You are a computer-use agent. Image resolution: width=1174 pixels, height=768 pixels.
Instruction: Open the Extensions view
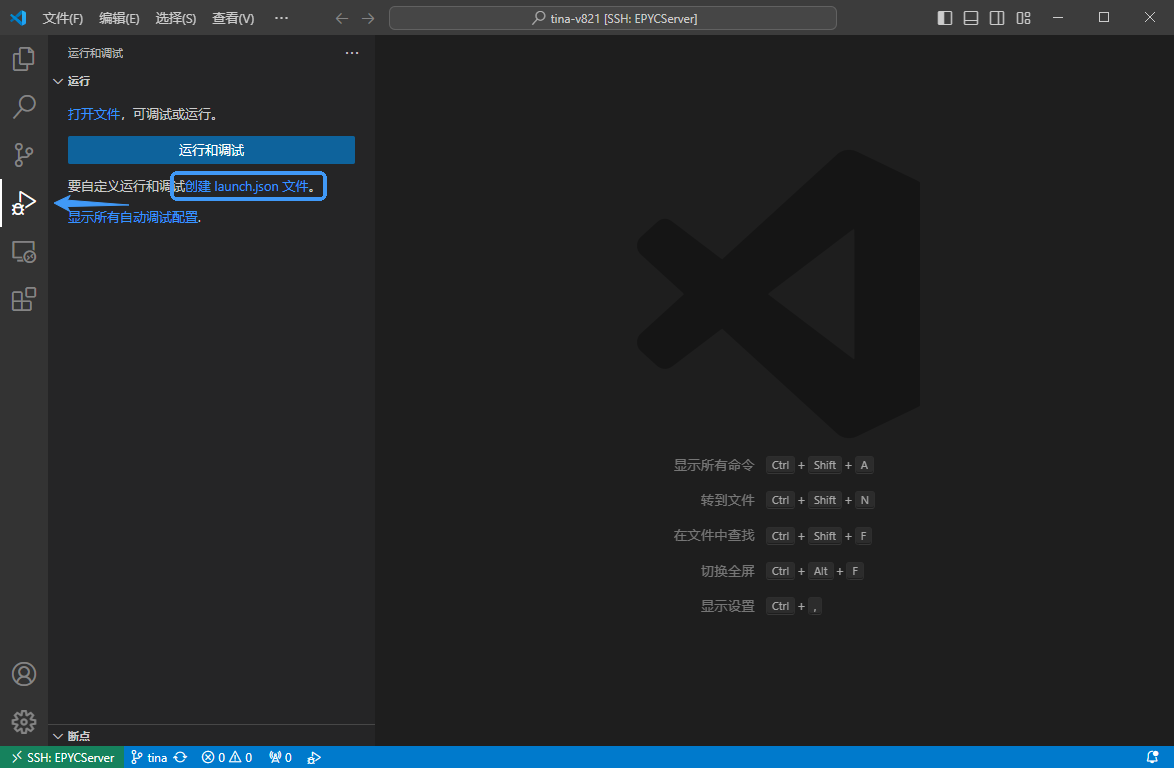point(24,299)
